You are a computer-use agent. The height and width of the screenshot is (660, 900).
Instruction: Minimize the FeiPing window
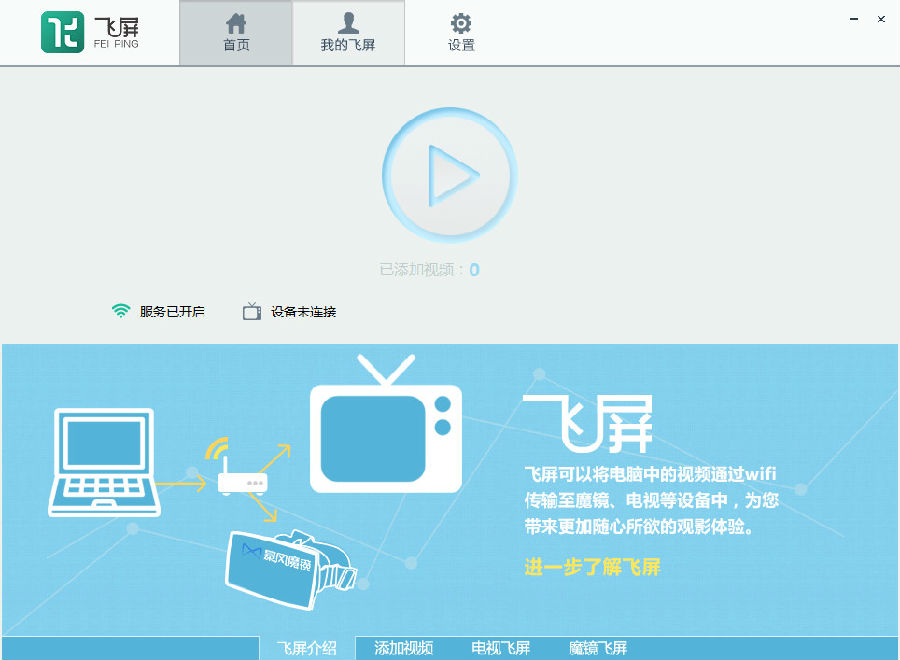tap(855, 19)
